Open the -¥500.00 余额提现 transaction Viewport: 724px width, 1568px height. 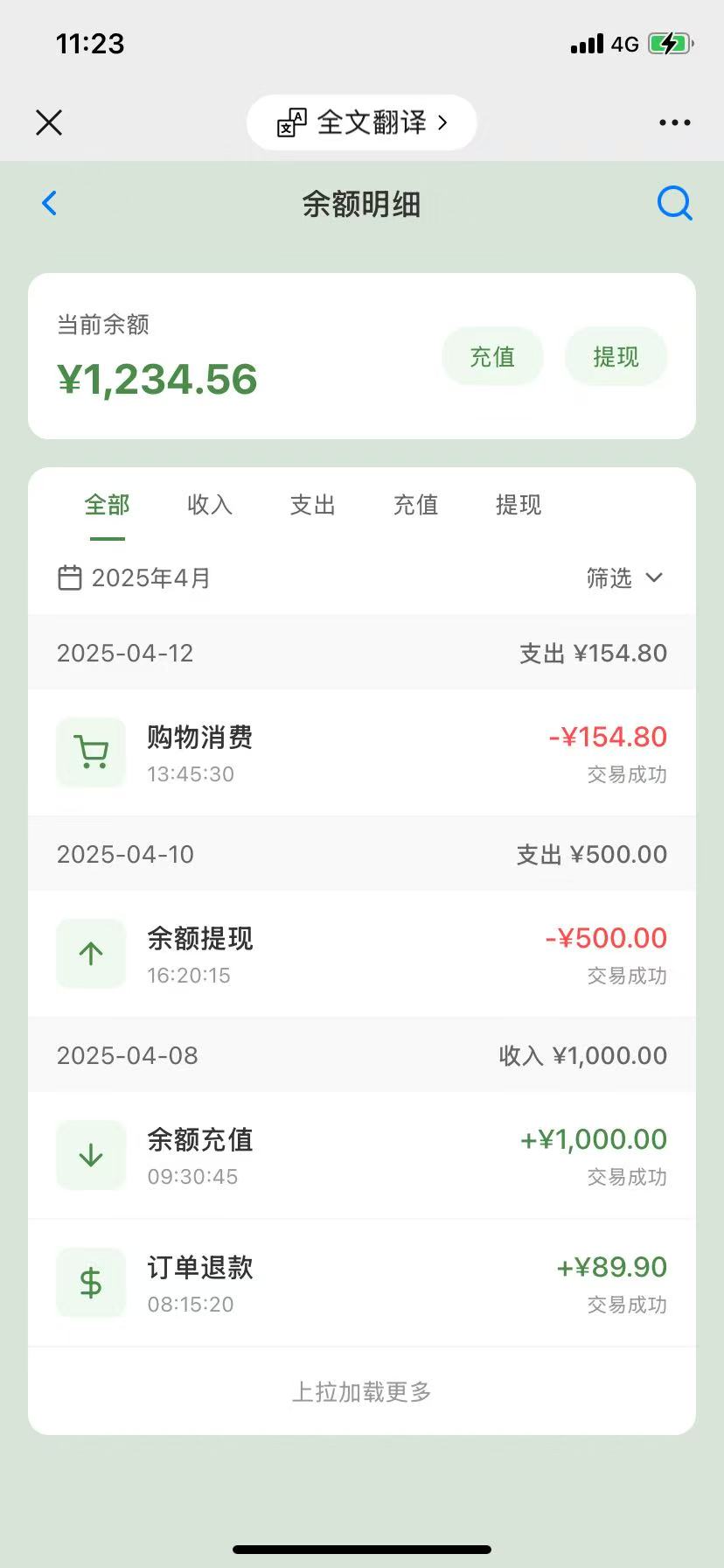[x=362, y=954]
